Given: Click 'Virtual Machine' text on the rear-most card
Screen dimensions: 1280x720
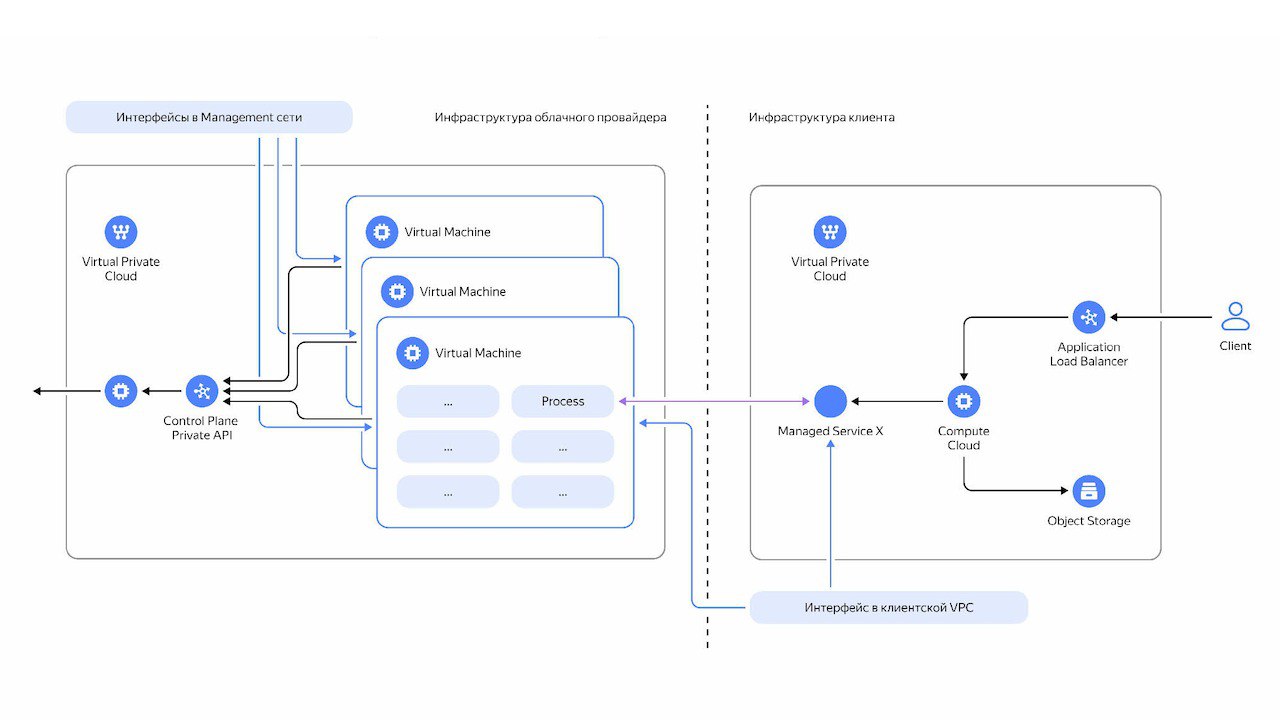Looking at the screenshot, I should pos(448,232).
